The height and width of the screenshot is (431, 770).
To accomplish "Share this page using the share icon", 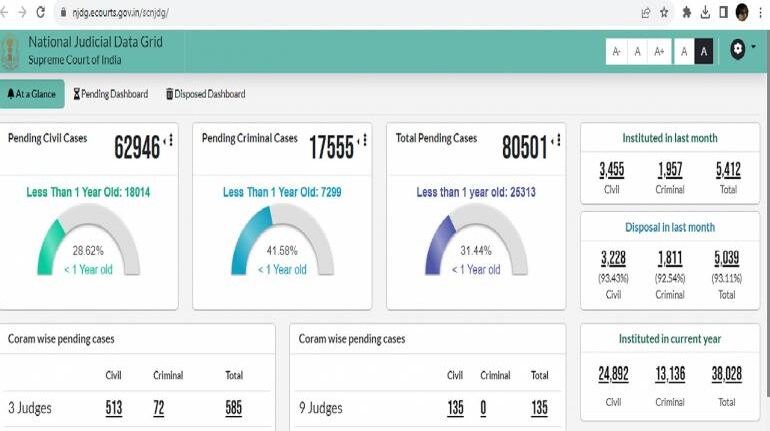I will point(646,13).
